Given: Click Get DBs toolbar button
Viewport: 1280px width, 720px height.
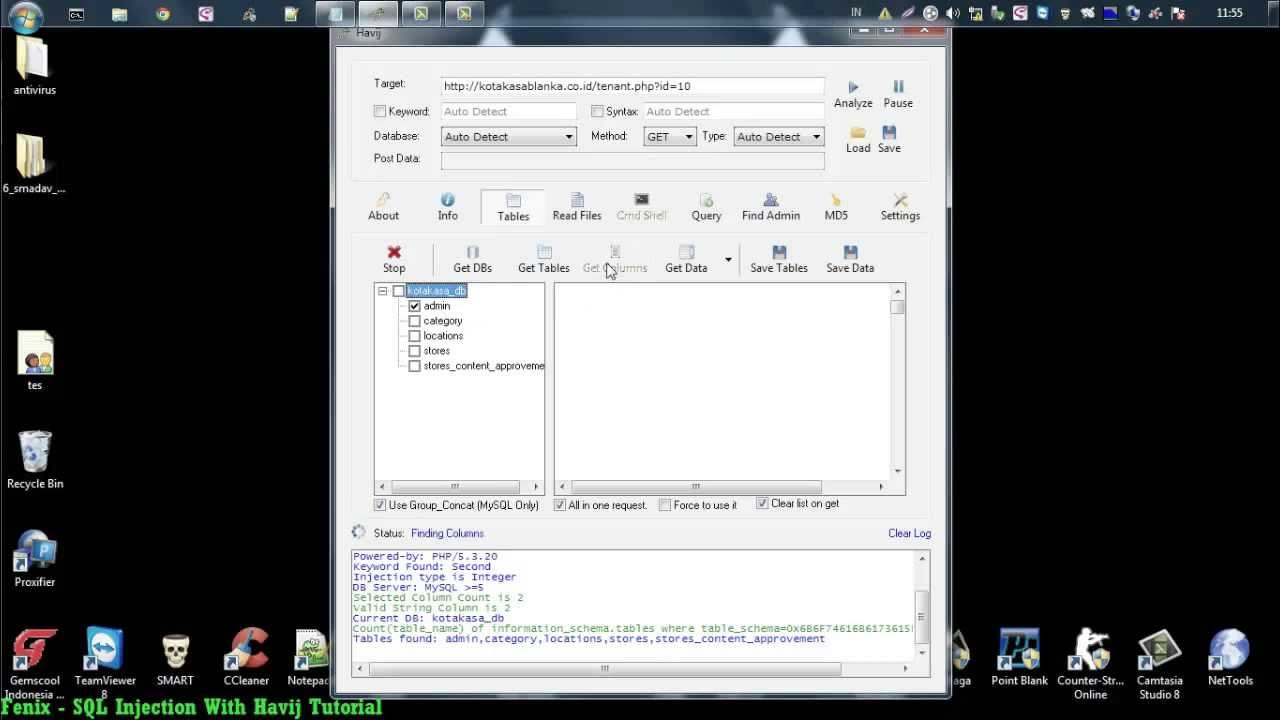Looking at the screenshot, I should tap(472, 259).
